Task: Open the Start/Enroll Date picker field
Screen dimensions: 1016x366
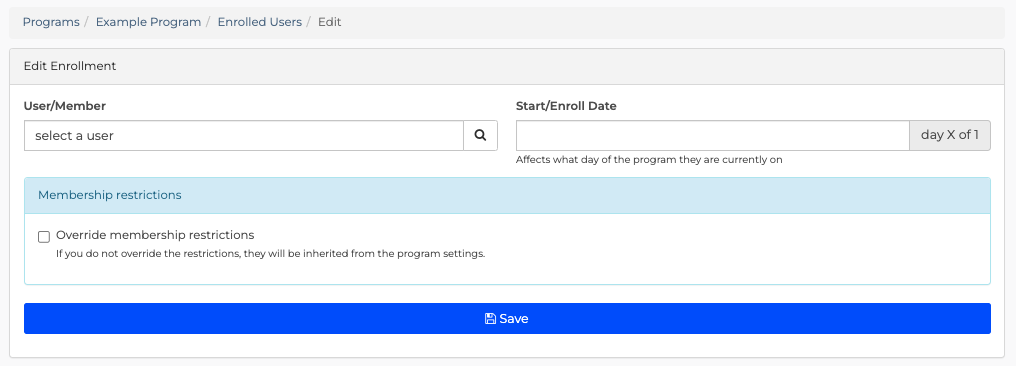Action: [713, 135]
